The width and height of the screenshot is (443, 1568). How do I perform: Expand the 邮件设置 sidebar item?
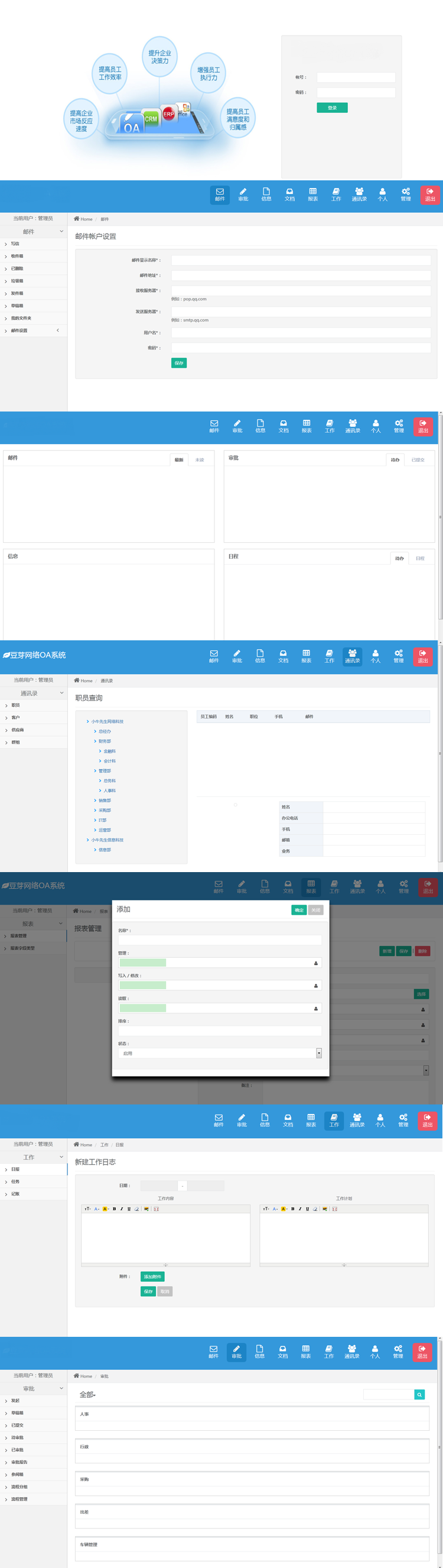(x=34, y=331)
